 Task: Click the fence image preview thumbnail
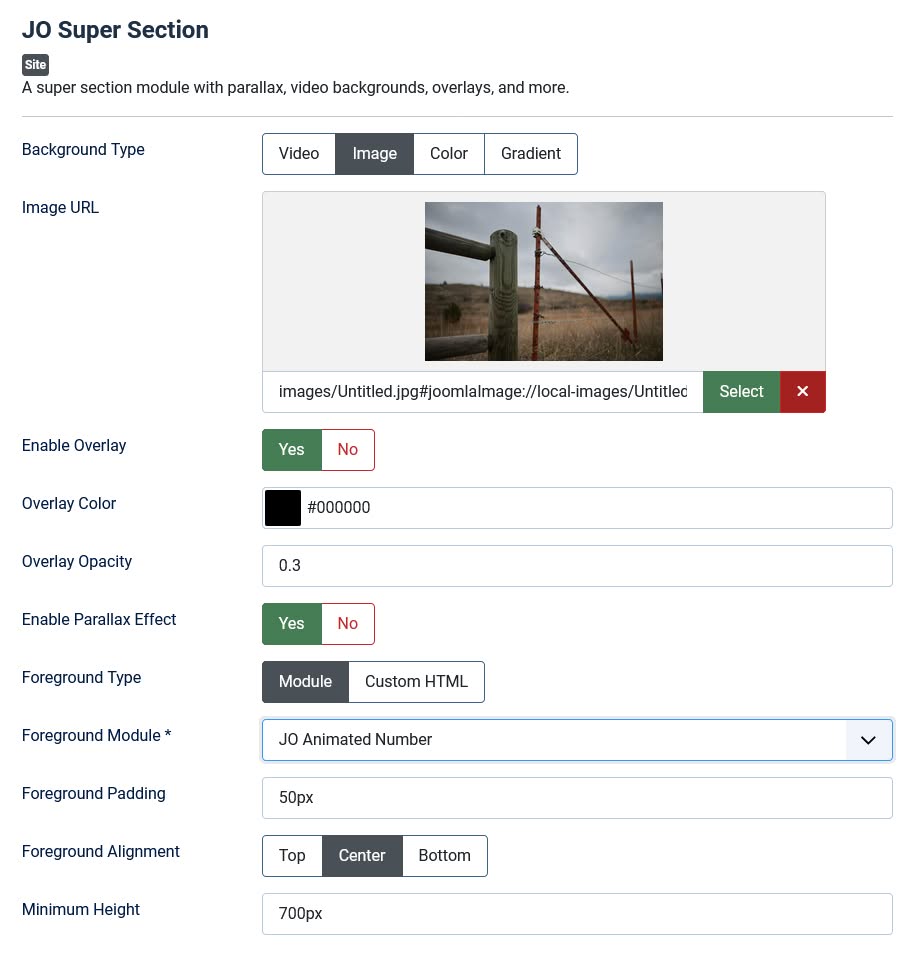543,281
